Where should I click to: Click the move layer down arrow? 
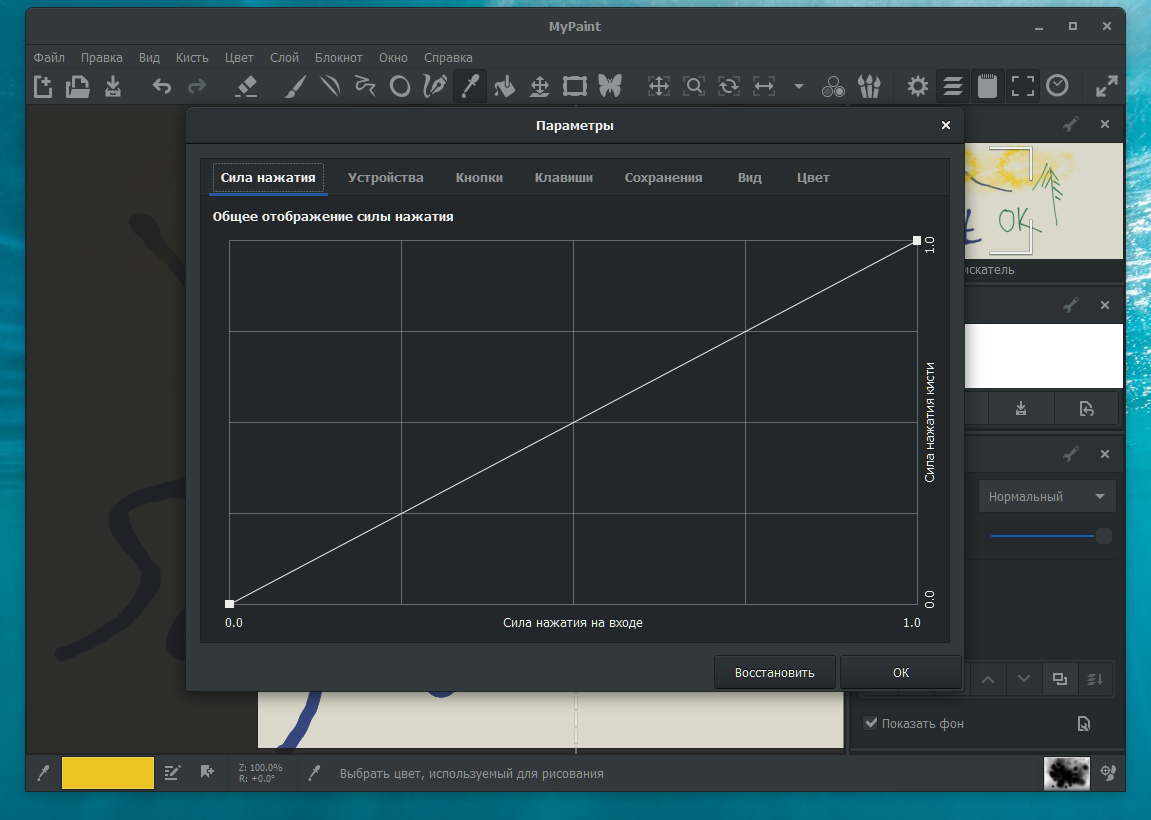pyautogui.click(x=1023, y=679)
